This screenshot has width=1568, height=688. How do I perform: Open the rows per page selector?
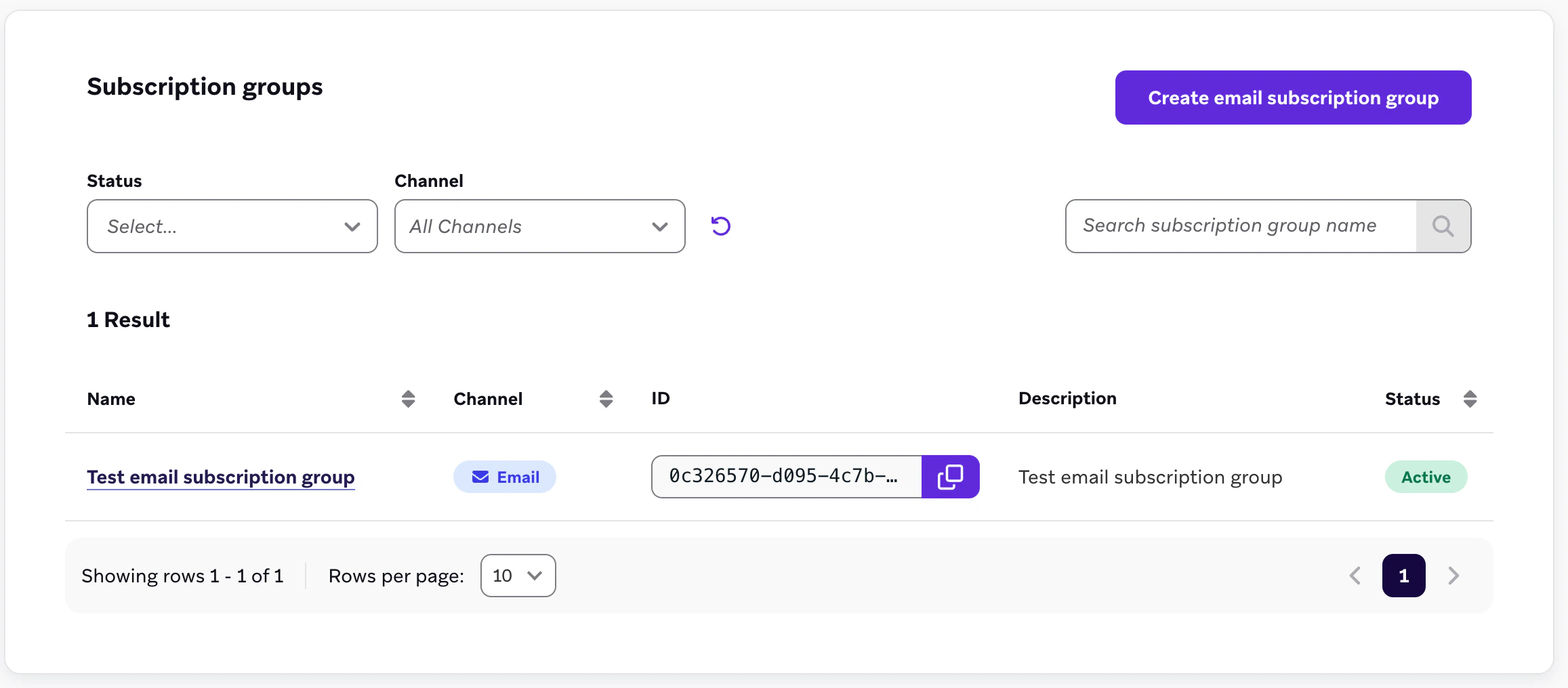click(518, 576)
